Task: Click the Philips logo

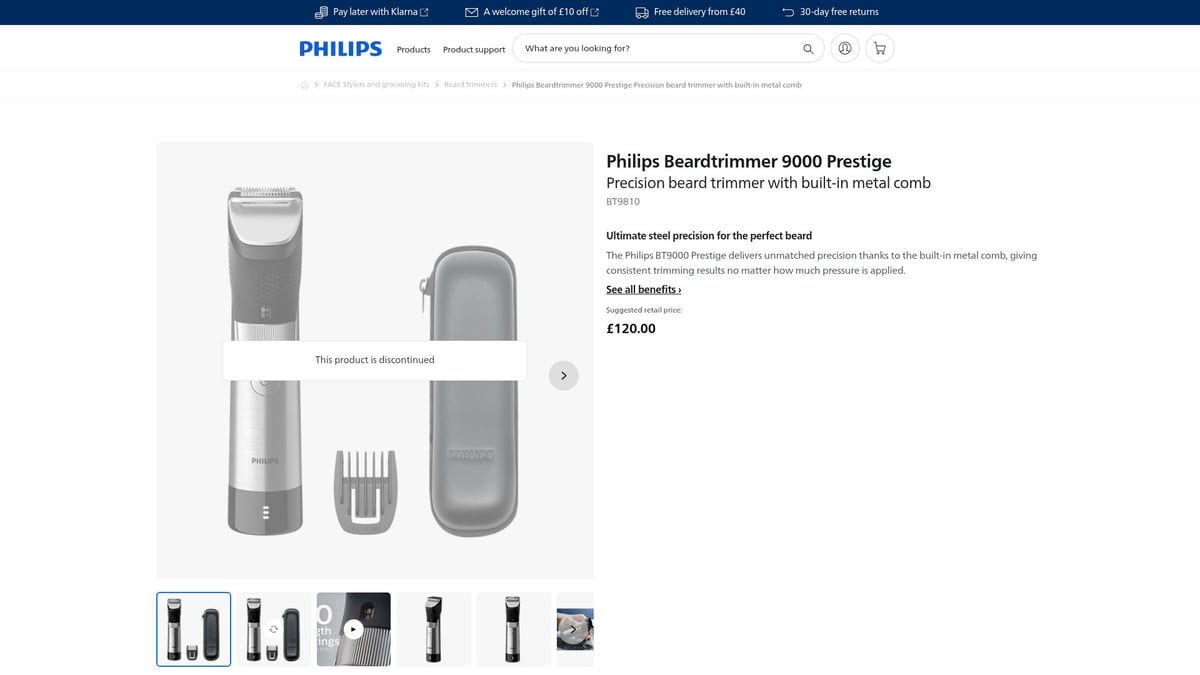Action: coord(340,47)
